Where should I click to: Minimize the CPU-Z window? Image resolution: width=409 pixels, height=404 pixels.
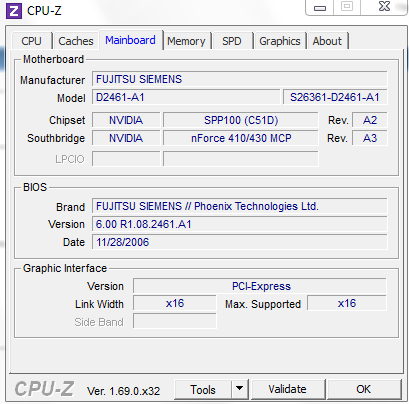[x=320, y=7]
